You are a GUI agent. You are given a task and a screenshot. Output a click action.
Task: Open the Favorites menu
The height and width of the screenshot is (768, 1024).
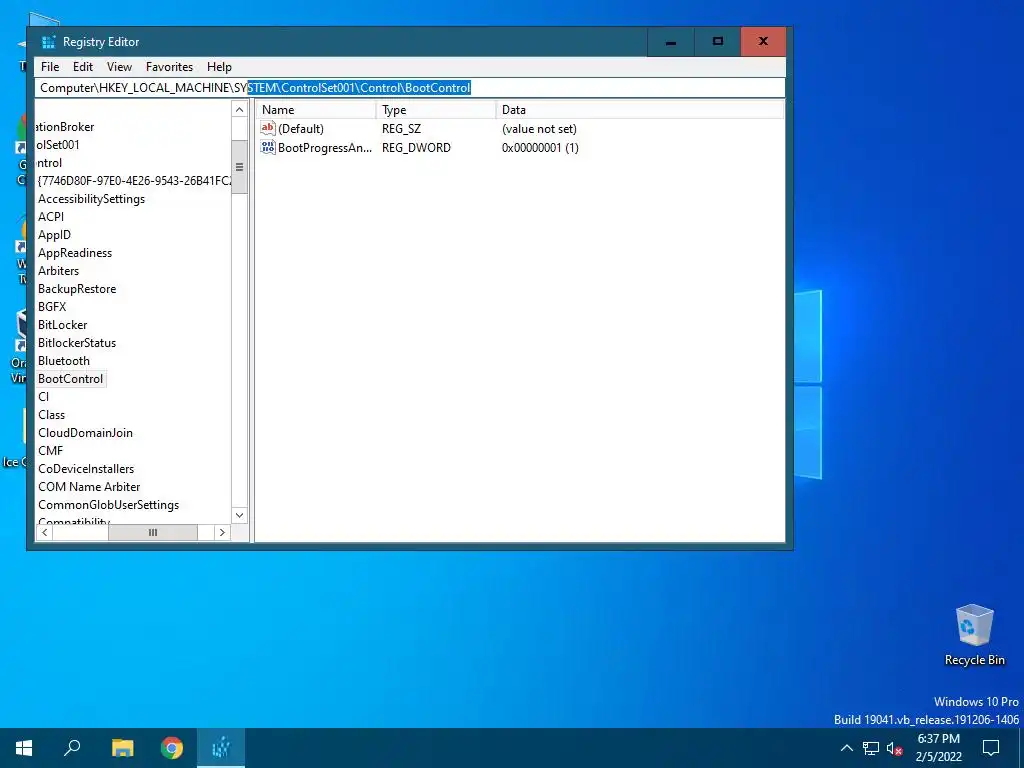pyautogui.click(x=169, y=67)
